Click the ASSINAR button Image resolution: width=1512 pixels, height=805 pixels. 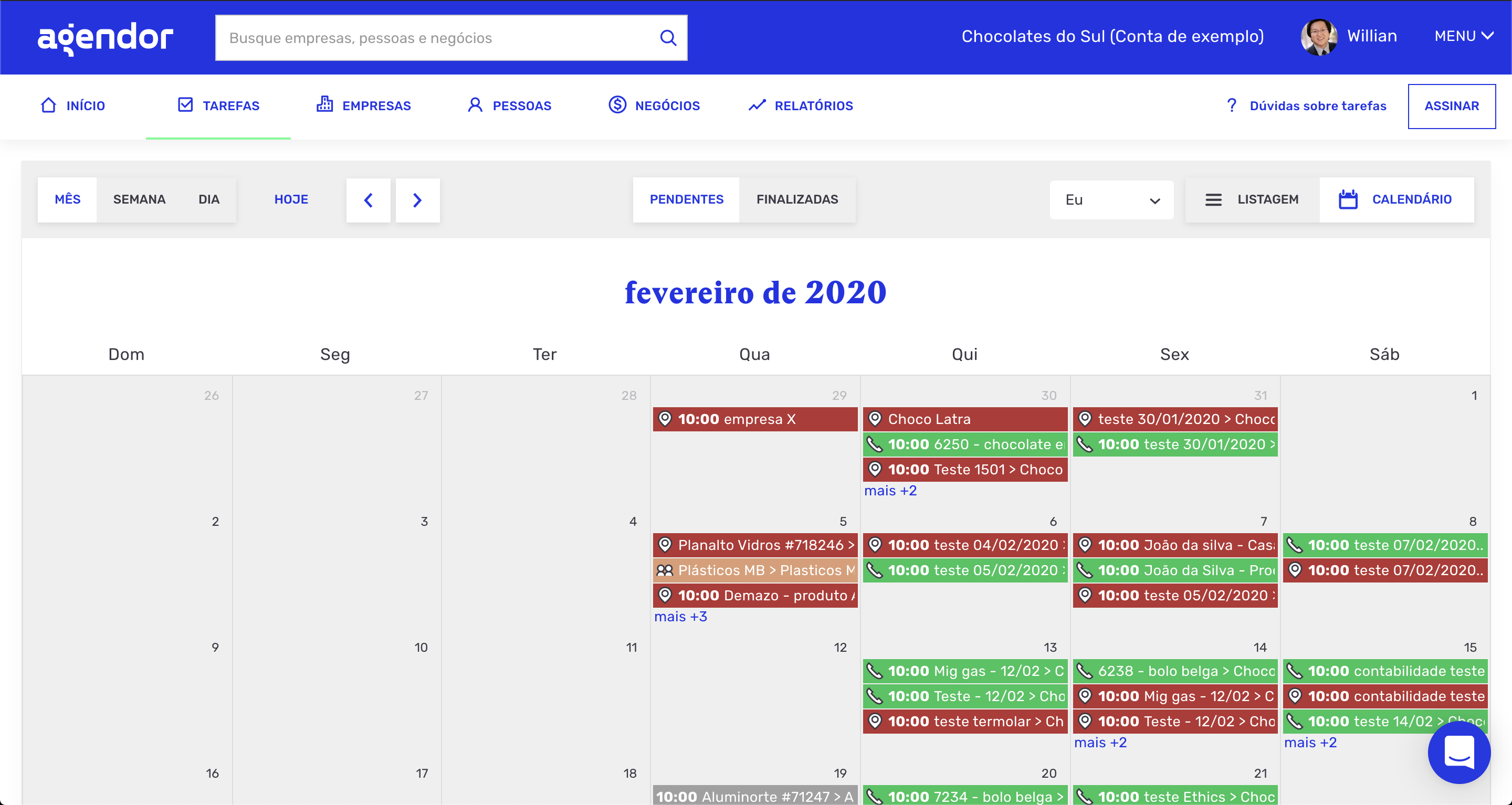pos(1452,105)
